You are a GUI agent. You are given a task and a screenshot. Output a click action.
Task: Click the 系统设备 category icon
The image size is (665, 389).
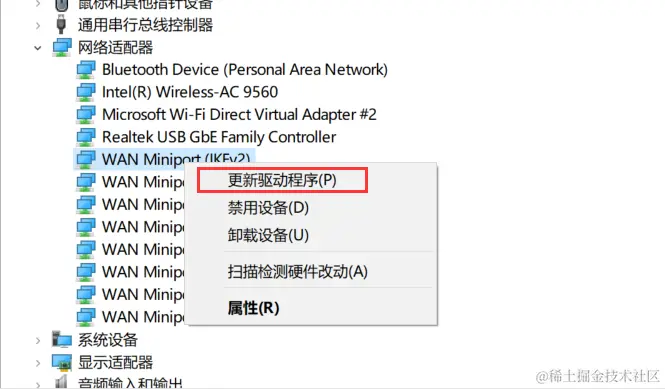[x=62, y=340]
